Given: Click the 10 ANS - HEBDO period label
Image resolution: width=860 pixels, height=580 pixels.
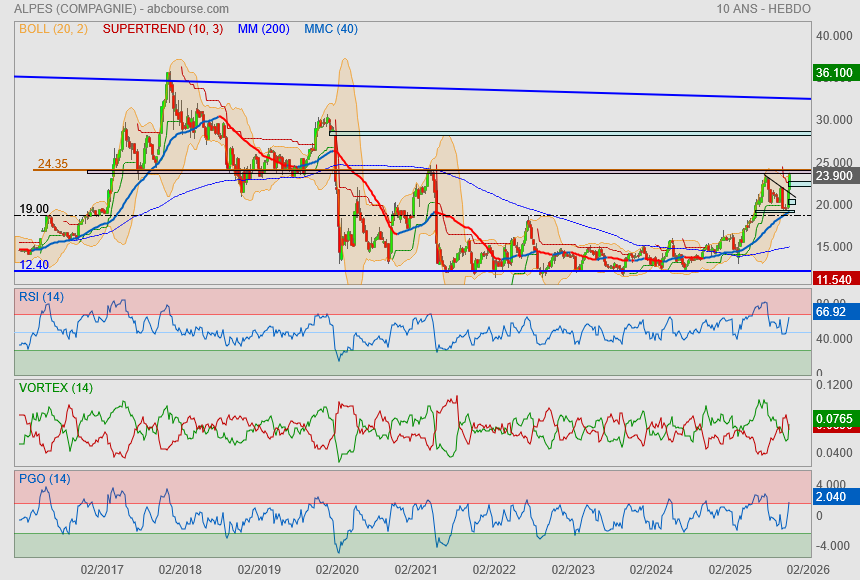Looking at the screenshot, I should tap(763, 8).
